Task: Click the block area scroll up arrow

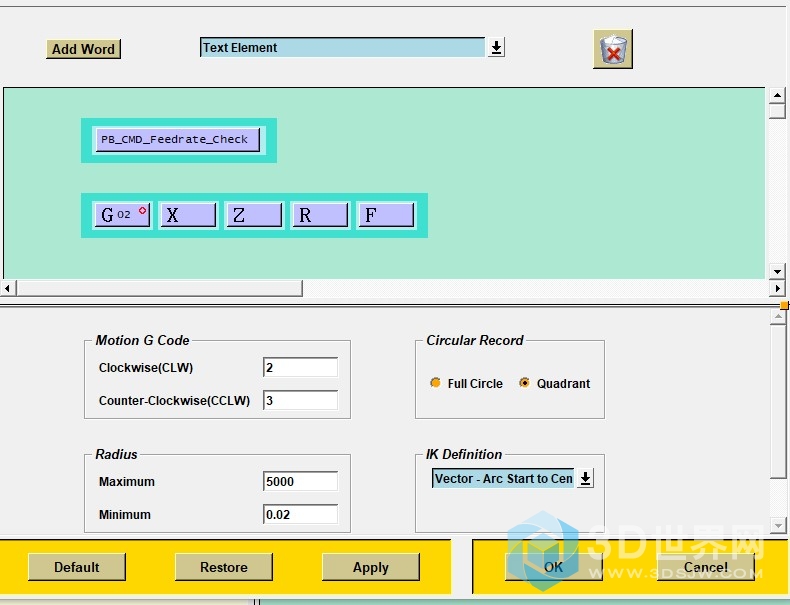Action: click(777, 95)
